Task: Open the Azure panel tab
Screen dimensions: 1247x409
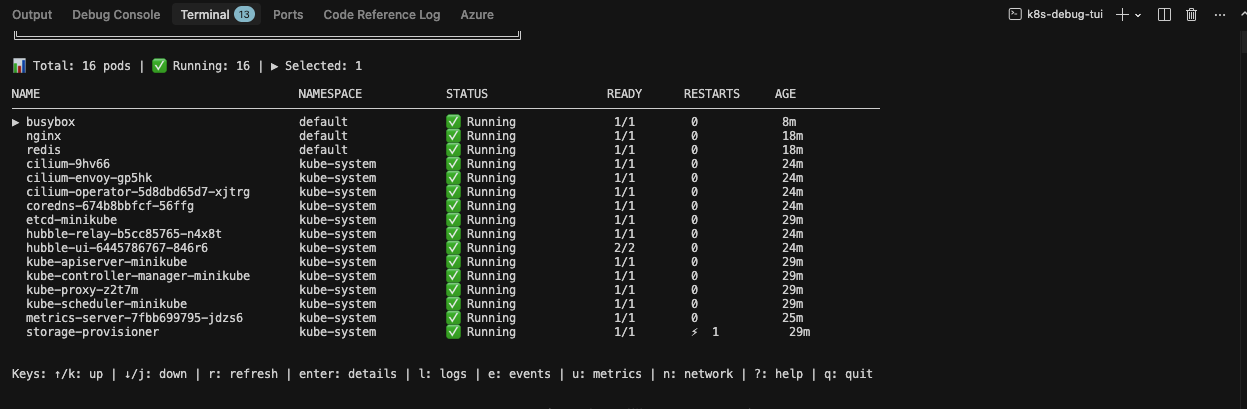Action: (x=477, y=15)
